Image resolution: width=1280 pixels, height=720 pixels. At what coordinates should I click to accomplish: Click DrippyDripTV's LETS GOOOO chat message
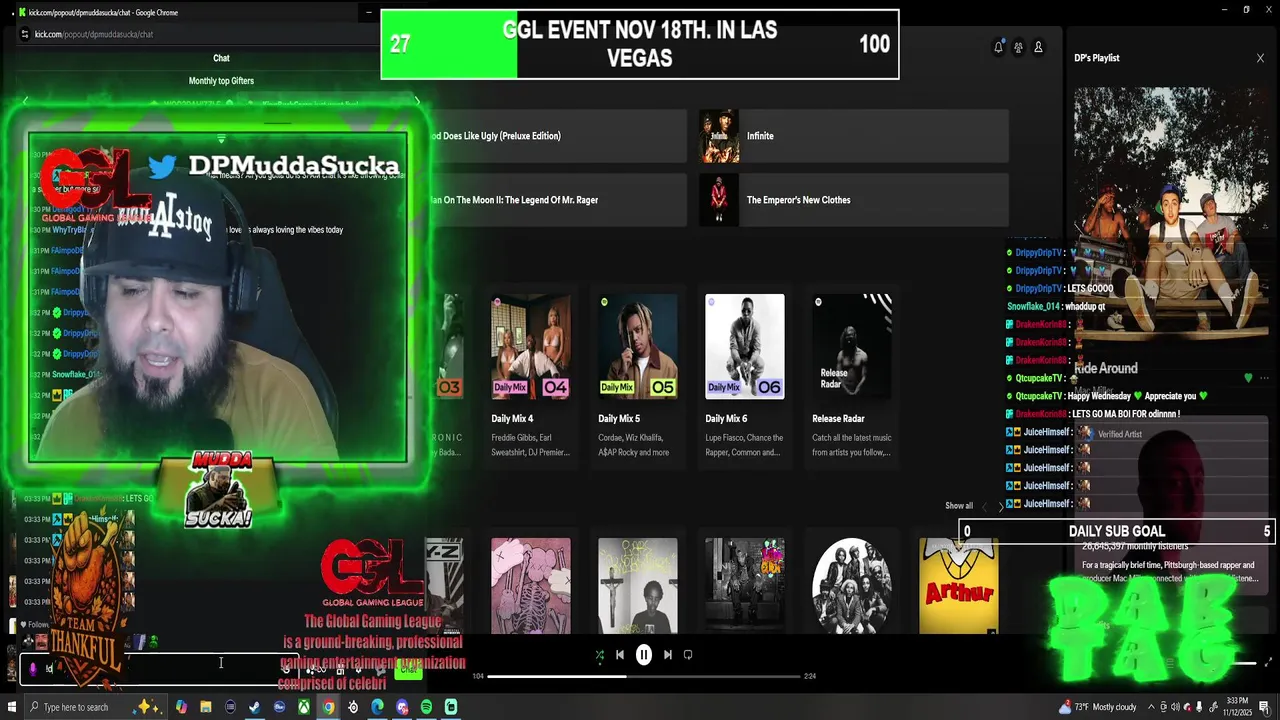pyautogui.click(x=1060, y=289)
